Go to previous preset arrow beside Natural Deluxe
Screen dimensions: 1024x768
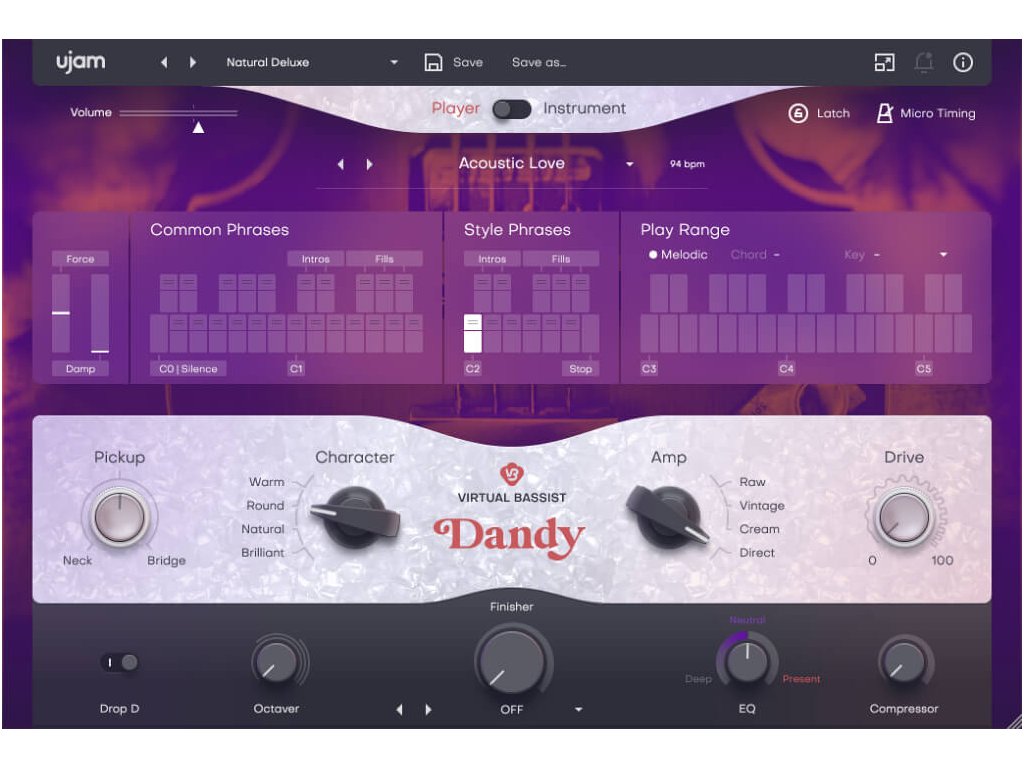[164, 62]
